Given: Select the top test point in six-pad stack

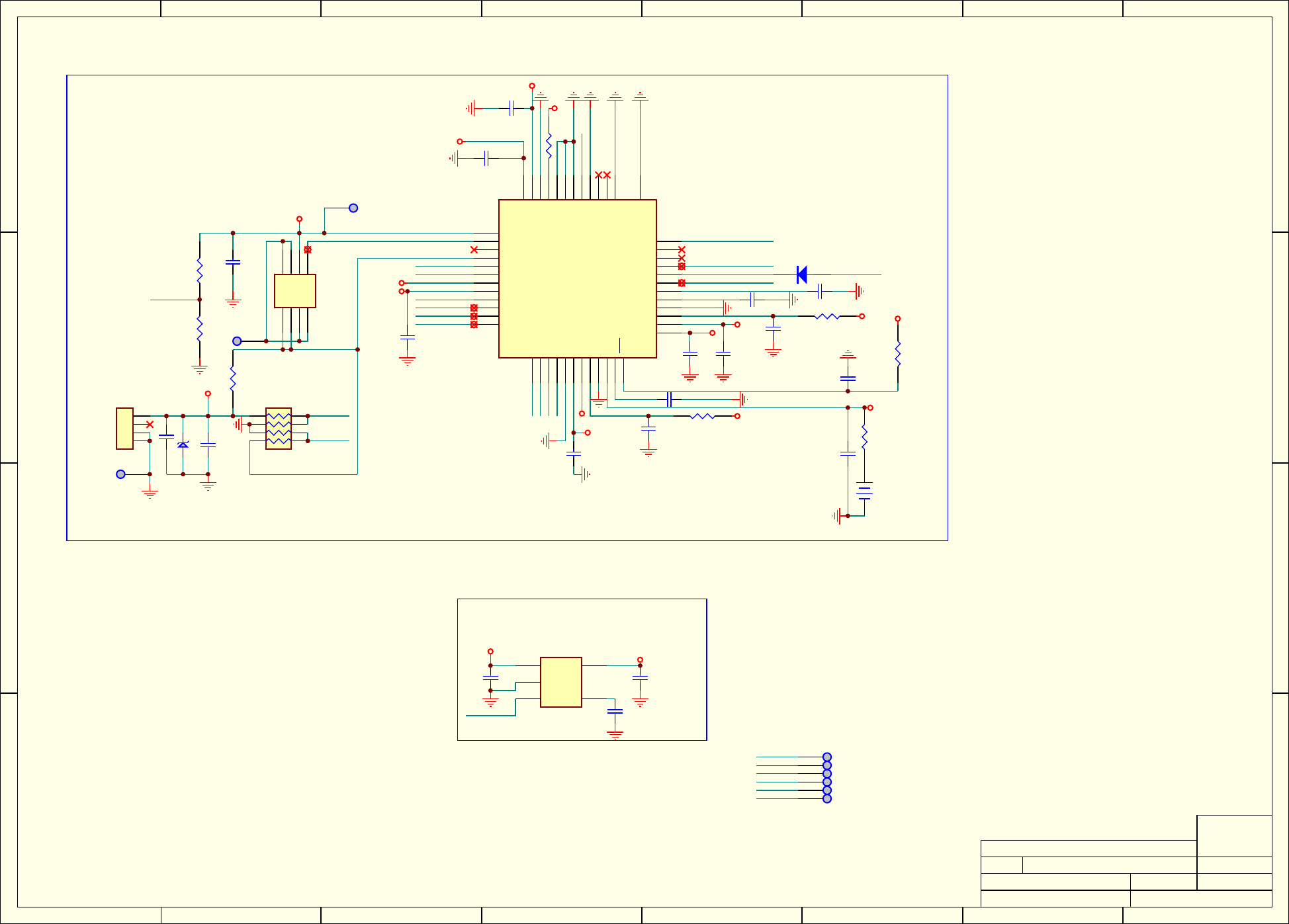Looking at the screenshot, I should [827, 757].
